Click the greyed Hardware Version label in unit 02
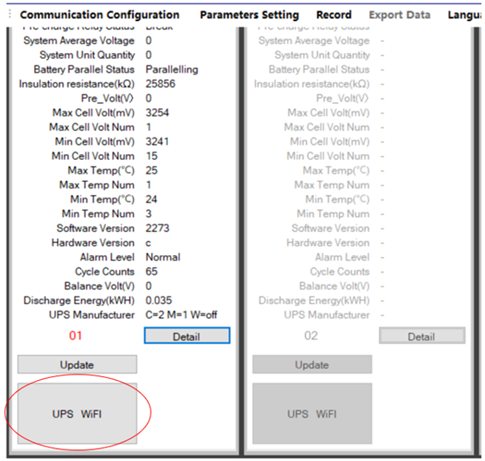The image size is (485, 461). tap(328, 243)
